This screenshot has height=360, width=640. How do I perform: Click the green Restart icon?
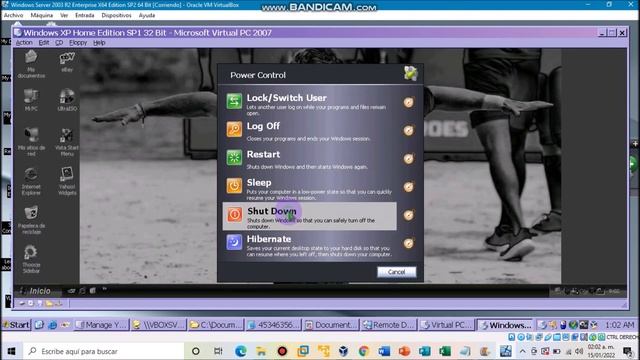click(x=234, y=157)
